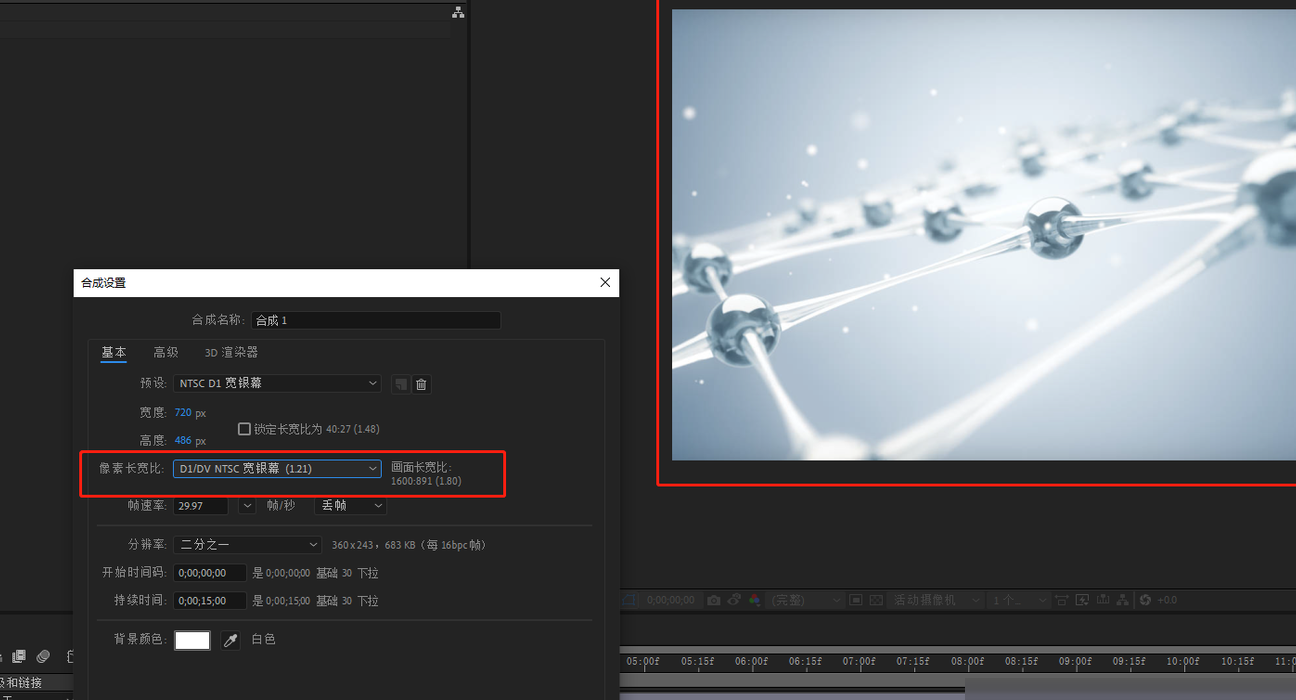
Task: Delete the preset with trash icon
Action: (x=422, y=384)
